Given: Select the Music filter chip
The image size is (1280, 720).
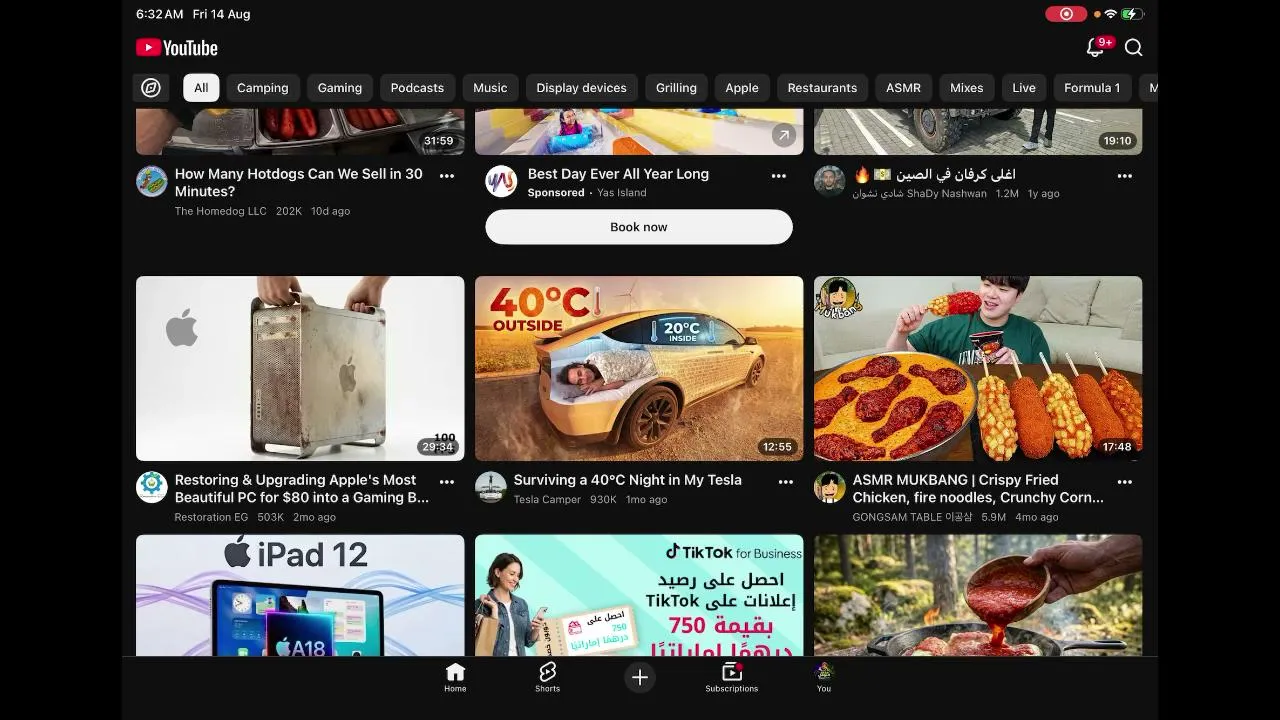Looking at the screenshot, I should [x=490, y=88].
